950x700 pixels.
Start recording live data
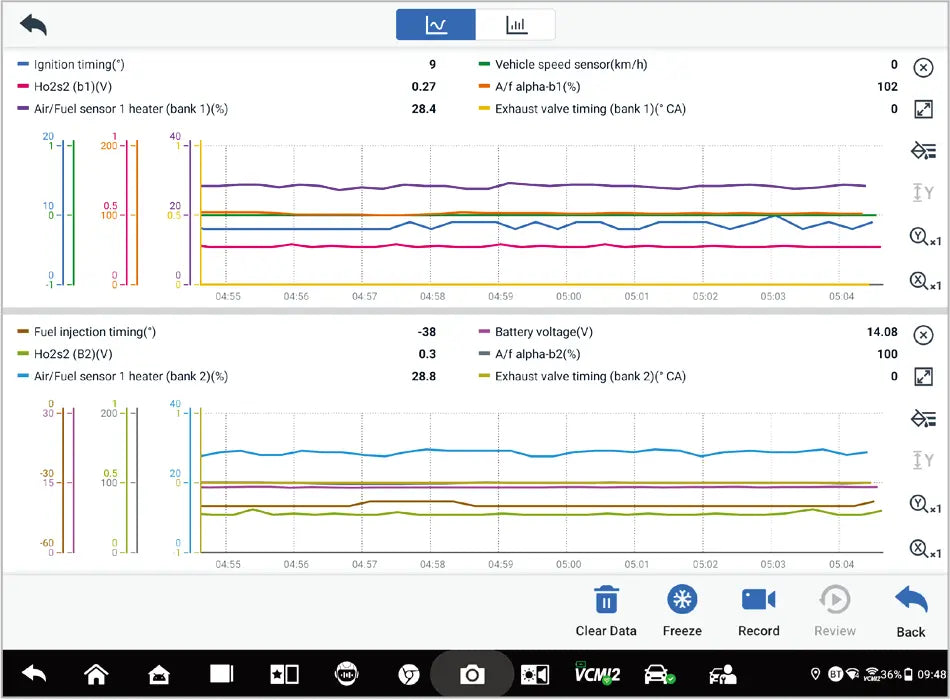(758, 610)
